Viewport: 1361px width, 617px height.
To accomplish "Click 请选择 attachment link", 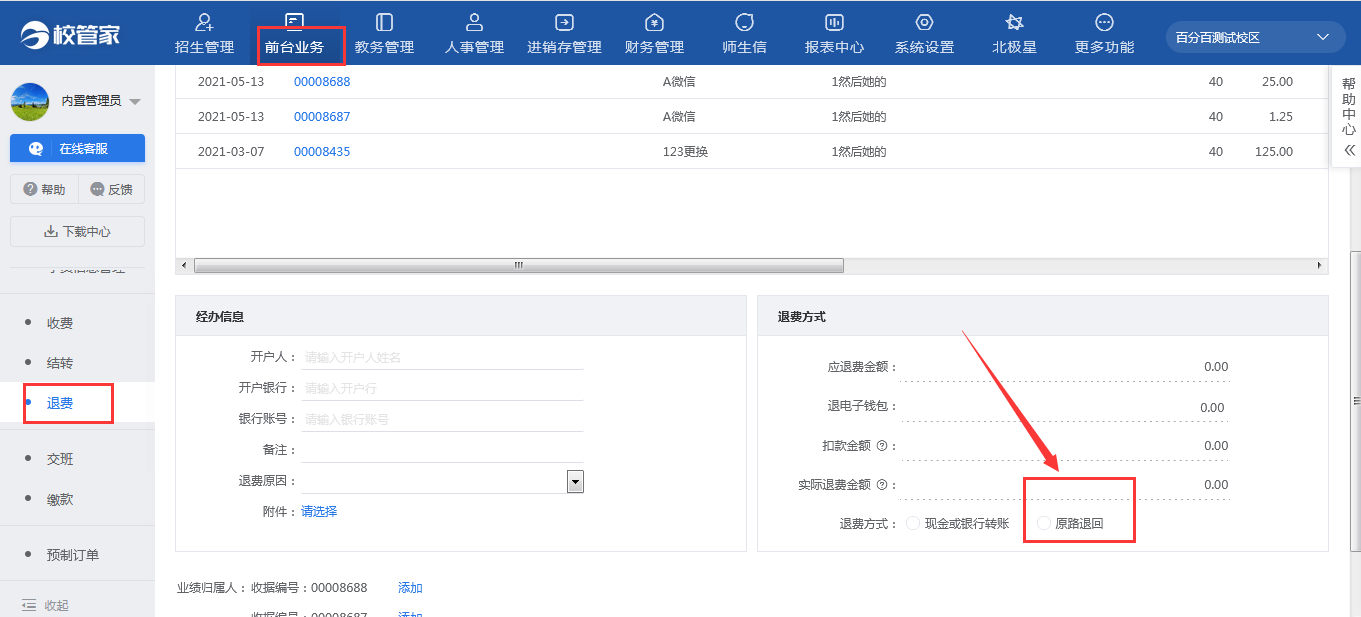I will (x=319, y=511).
